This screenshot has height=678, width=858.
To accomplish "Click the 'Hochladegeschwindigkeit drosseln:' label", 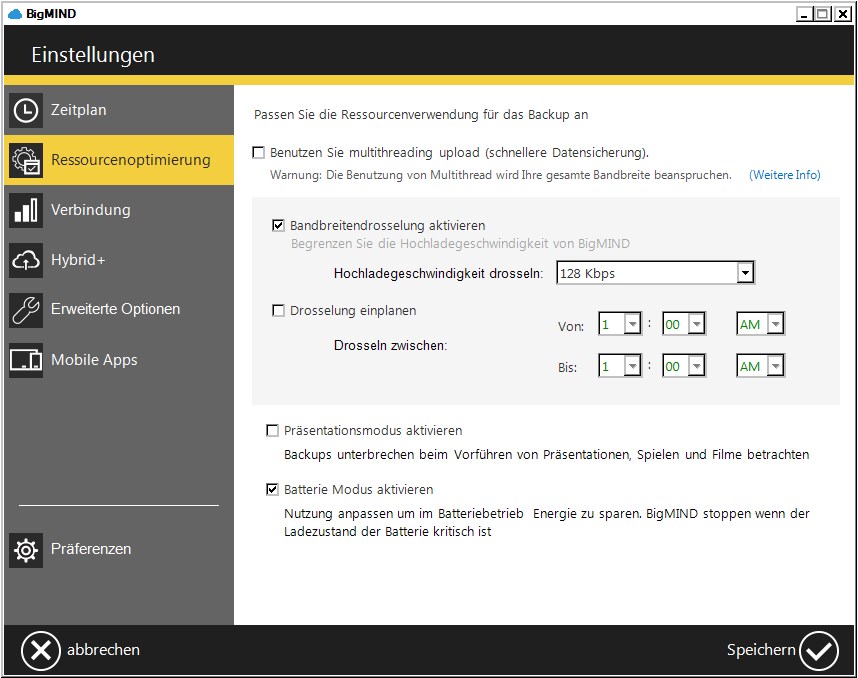I will 438,274.
